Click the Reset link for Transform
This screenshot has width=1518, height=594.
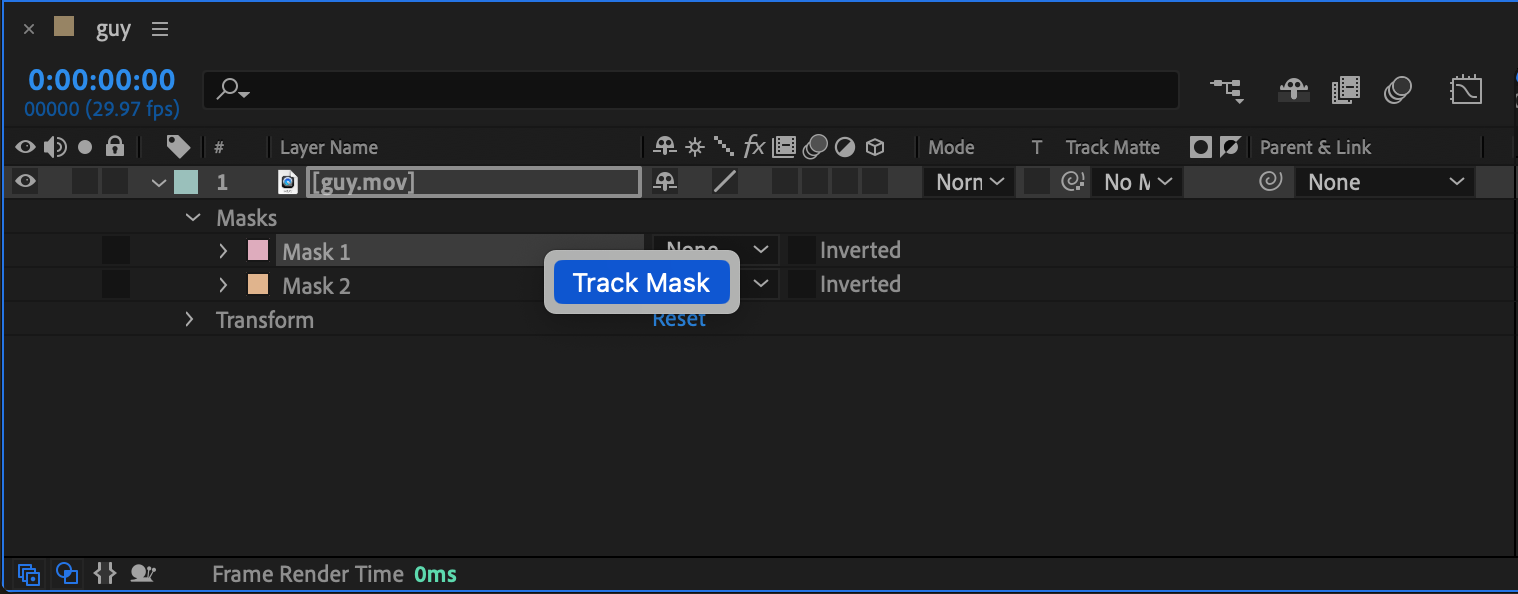tap(679, 320)
